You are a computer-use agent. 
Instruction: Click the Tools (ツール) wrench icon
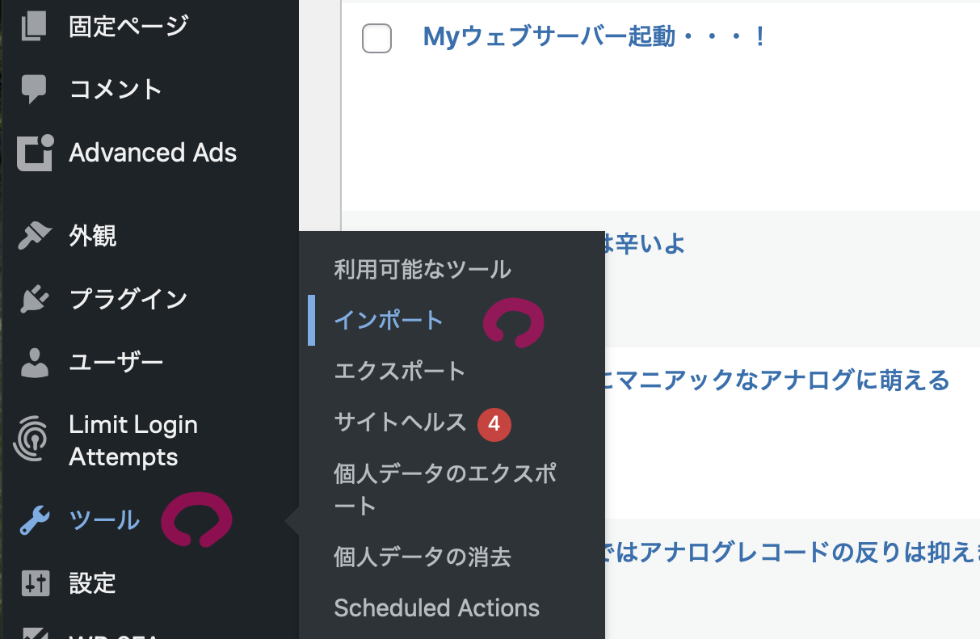coord(34,520)
